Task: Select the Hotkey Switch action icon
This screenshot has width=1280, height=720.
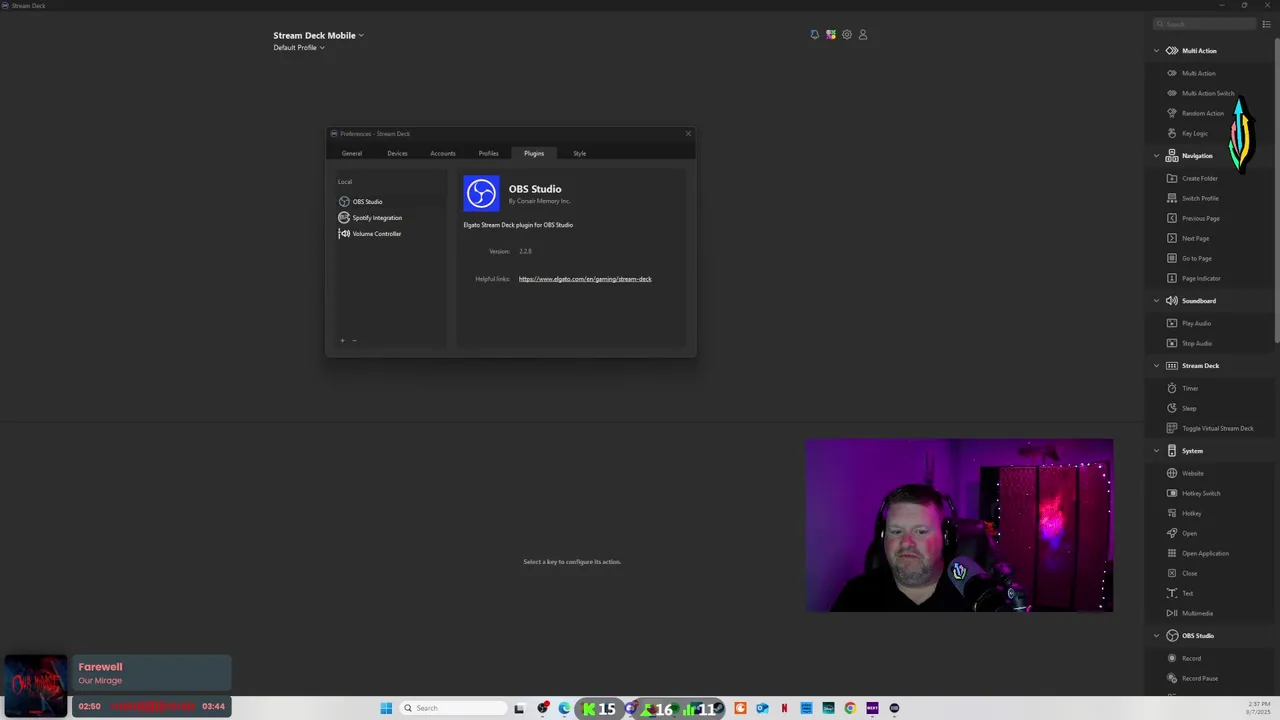Action: click(1172, 493)
